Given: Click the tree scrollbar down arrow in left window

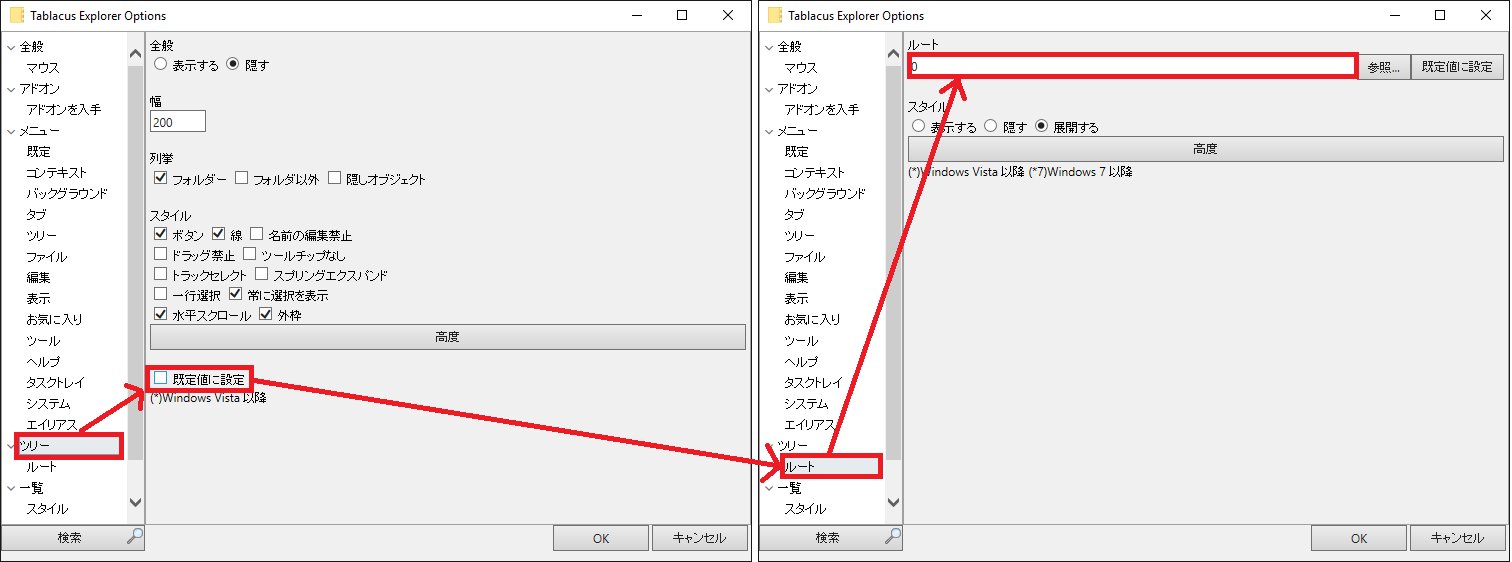Looking at the screenshot, I should pyautogui.click(x=136, y=502).
